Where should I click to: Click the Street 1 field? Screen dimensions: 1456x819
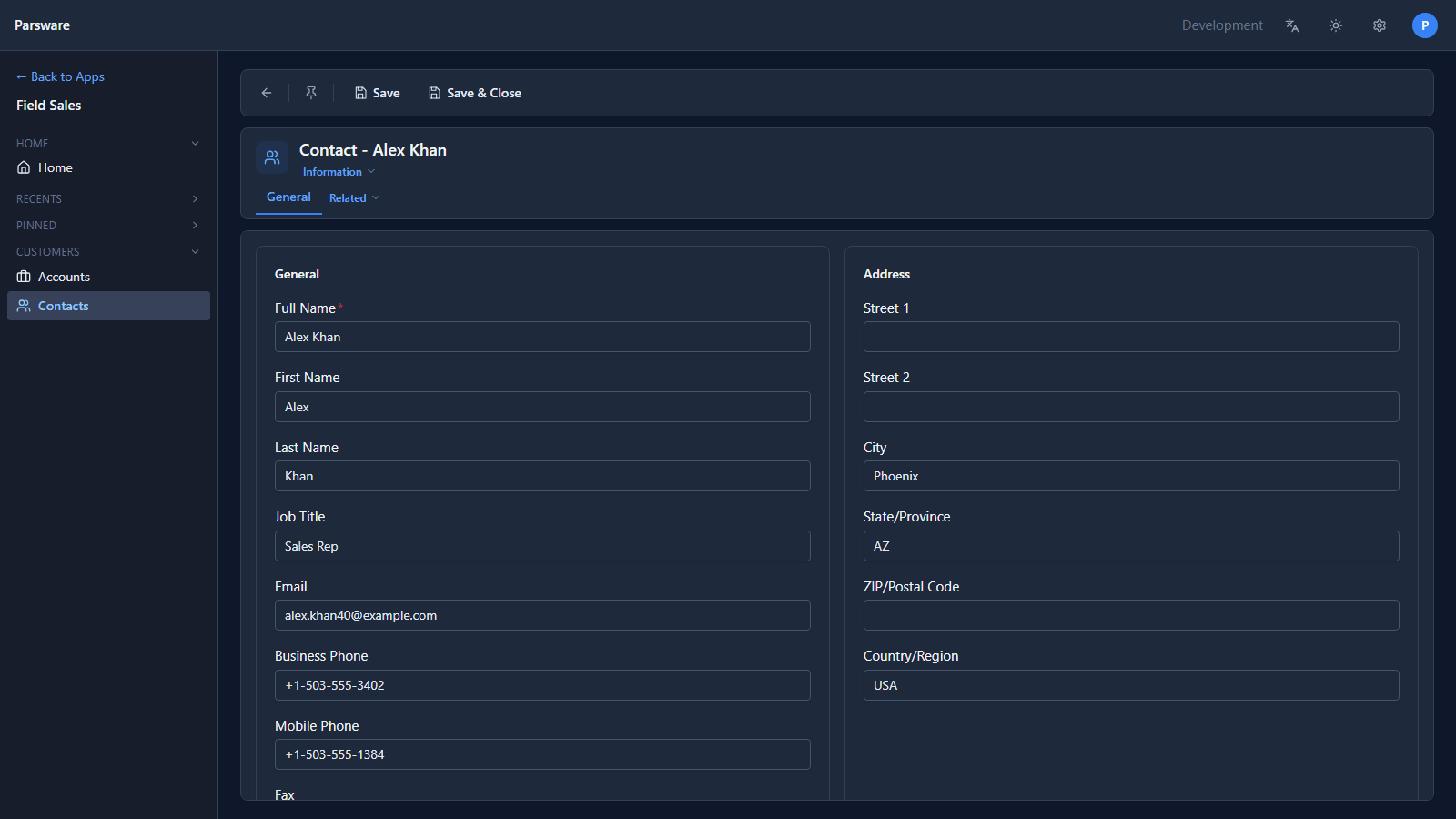[1131, 337]
